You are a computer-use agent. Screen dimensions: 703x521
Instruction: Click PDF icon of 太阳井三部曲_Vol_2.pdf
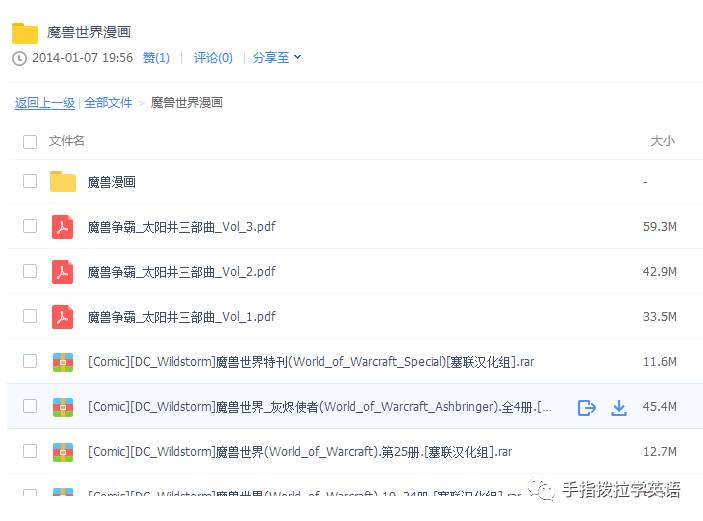click(x=62, y=272)
